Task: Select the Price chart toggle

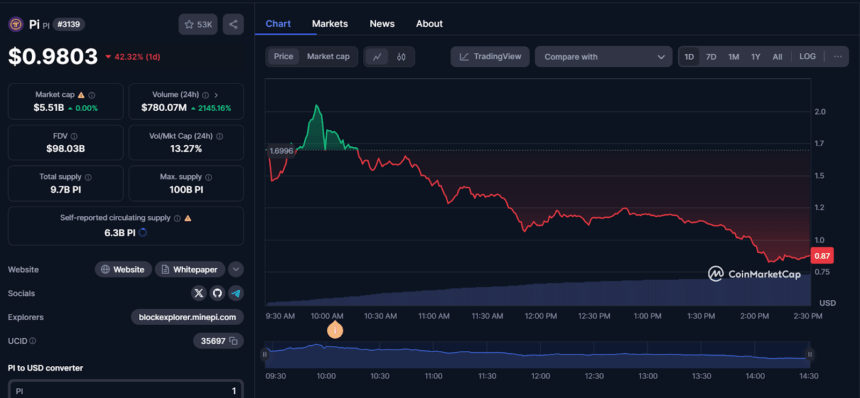Action: 284,56
